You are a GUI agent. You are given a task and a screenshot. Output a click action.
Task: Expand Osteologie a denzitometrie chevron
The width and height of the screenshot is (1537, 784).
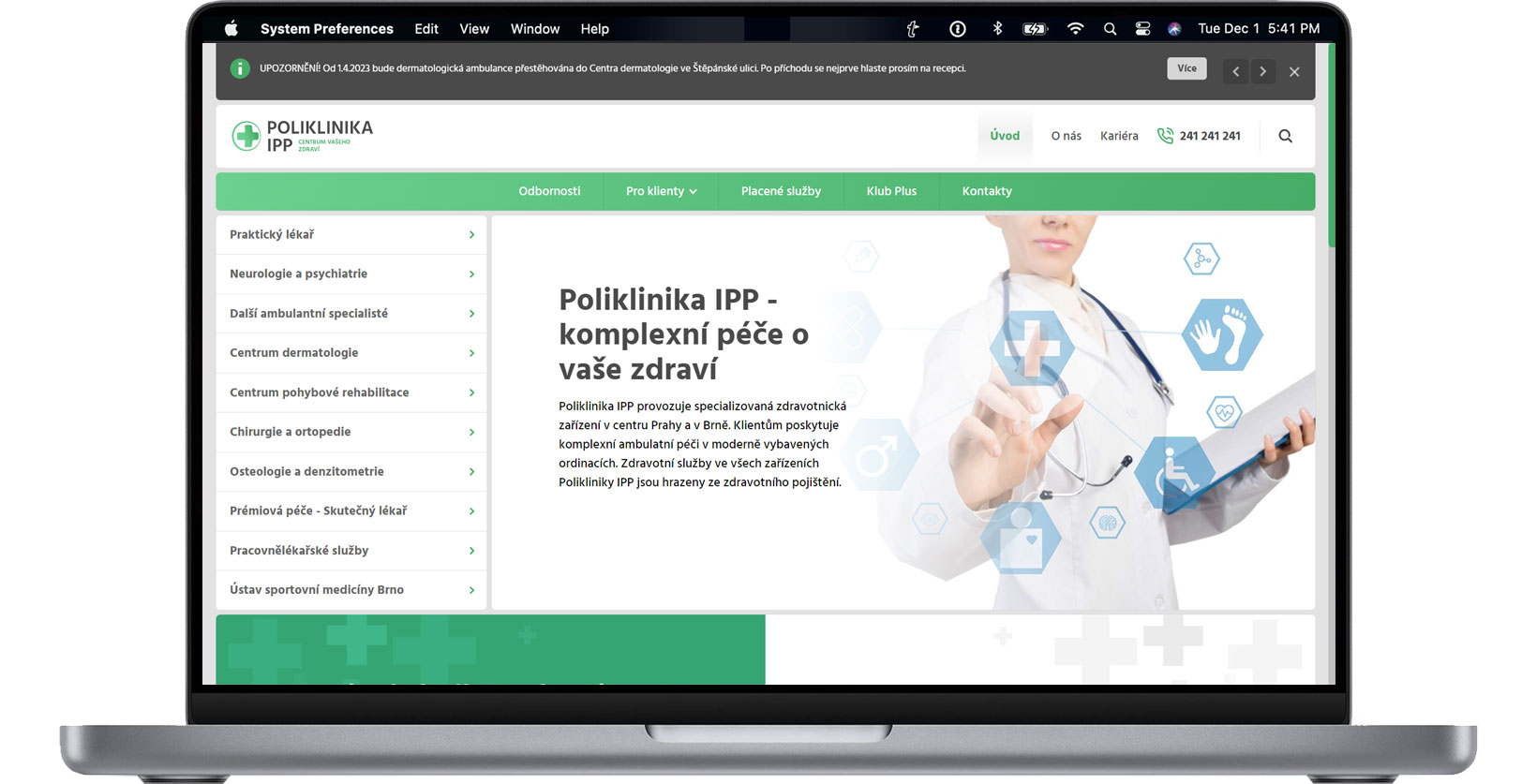pos(471,471)
